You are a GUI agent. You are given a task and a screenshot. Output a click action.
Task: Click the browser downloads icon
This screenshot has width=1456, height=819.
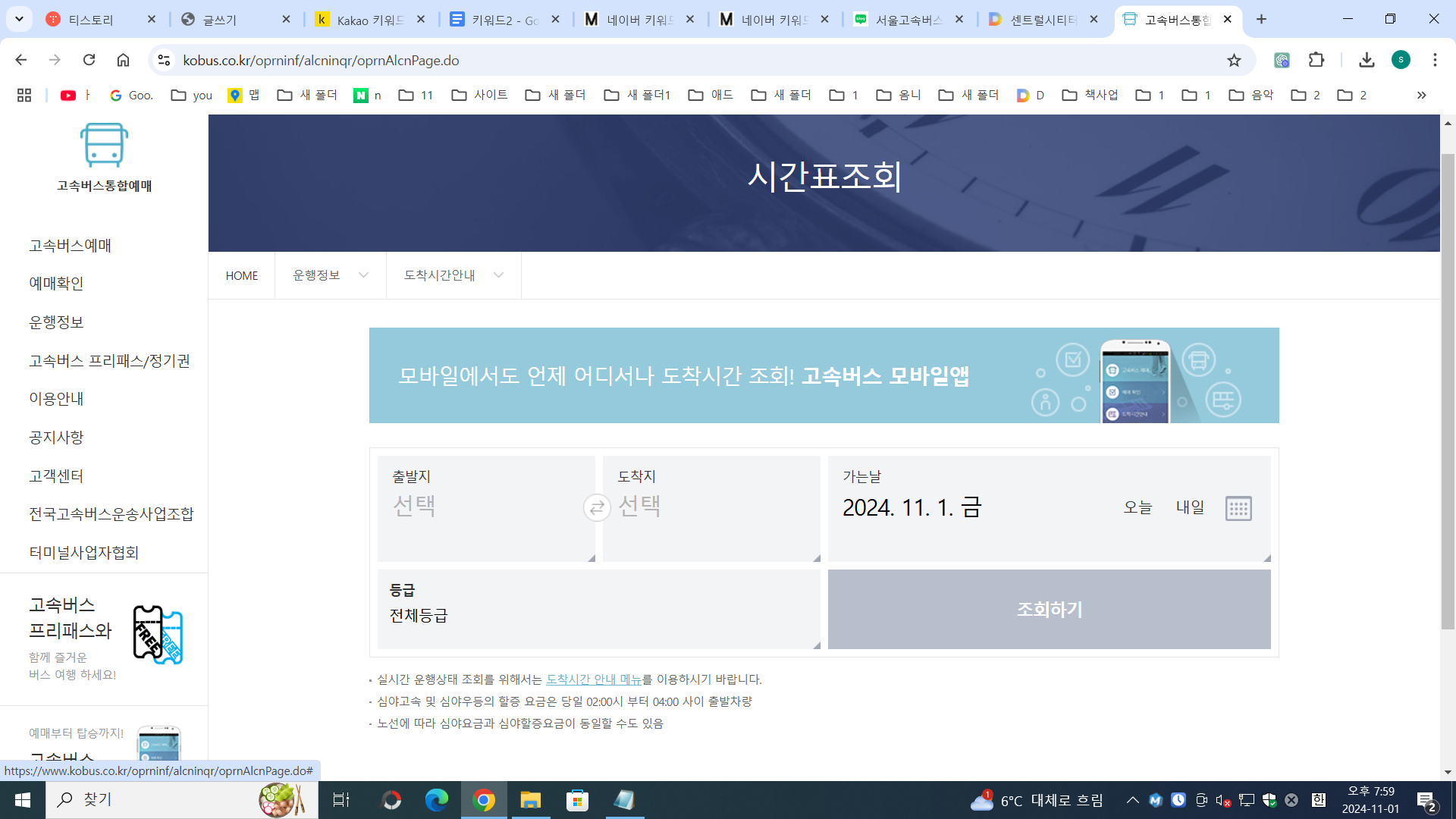click(1367, 60)
